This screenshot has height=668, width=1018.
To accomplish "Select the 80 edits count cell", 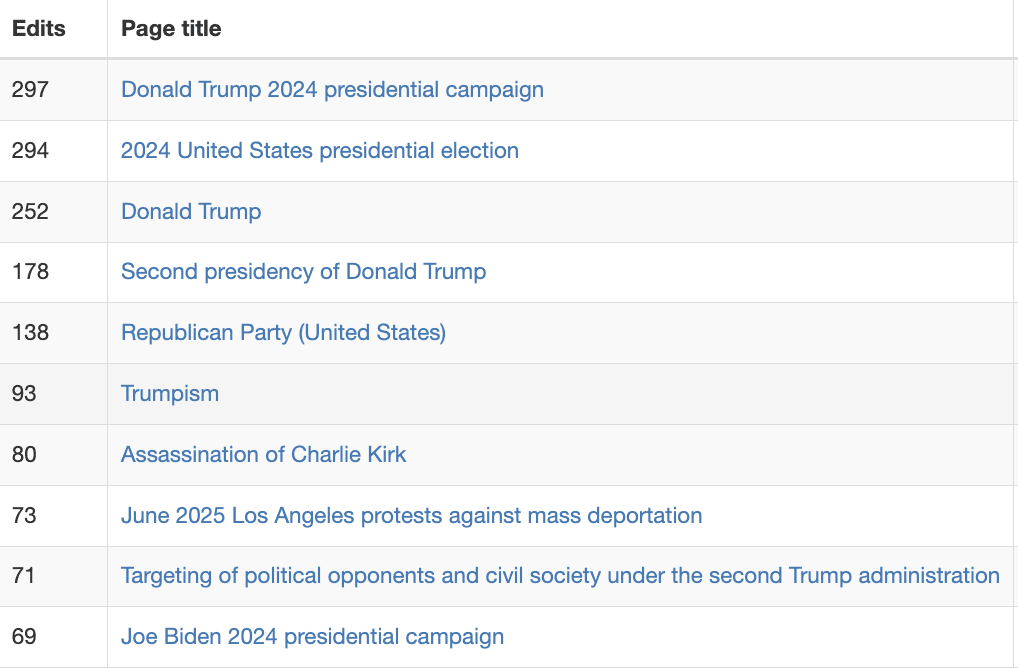I will pyautogui.click(x=24, y=455).
